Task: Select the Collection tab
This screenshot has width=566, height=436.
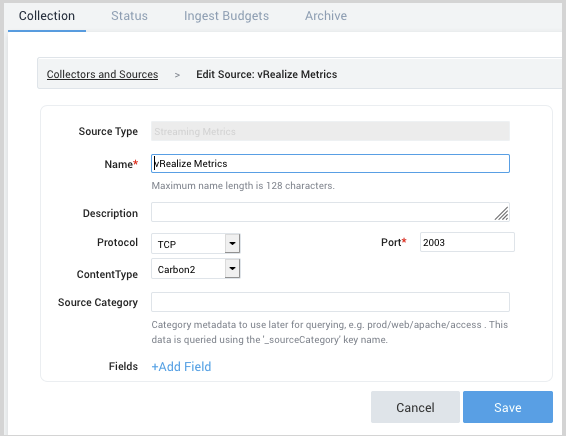Action: [47, 16]
